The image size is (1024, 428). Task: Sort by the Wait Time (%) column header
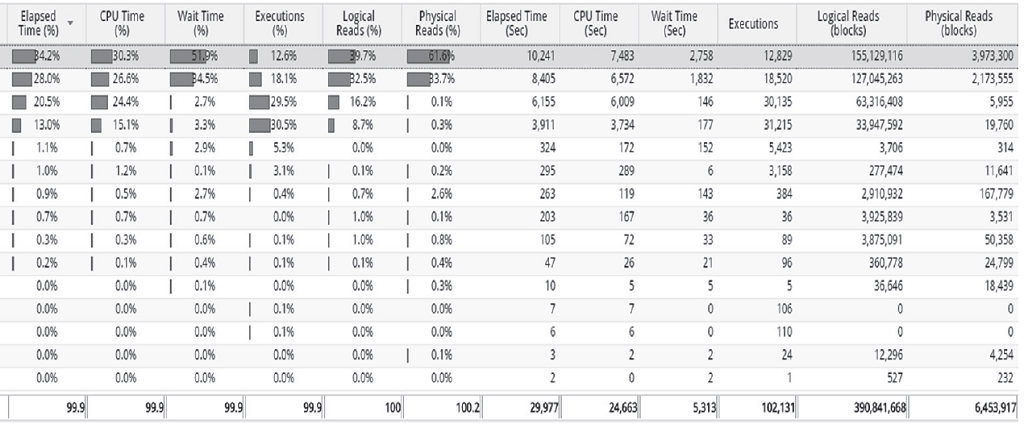click(x=203, y=25)
